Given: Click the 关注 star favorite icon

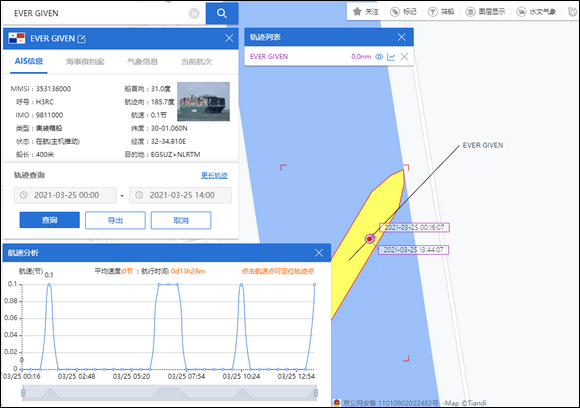Looking at the screenshot, I should click(x=357, y=11).
